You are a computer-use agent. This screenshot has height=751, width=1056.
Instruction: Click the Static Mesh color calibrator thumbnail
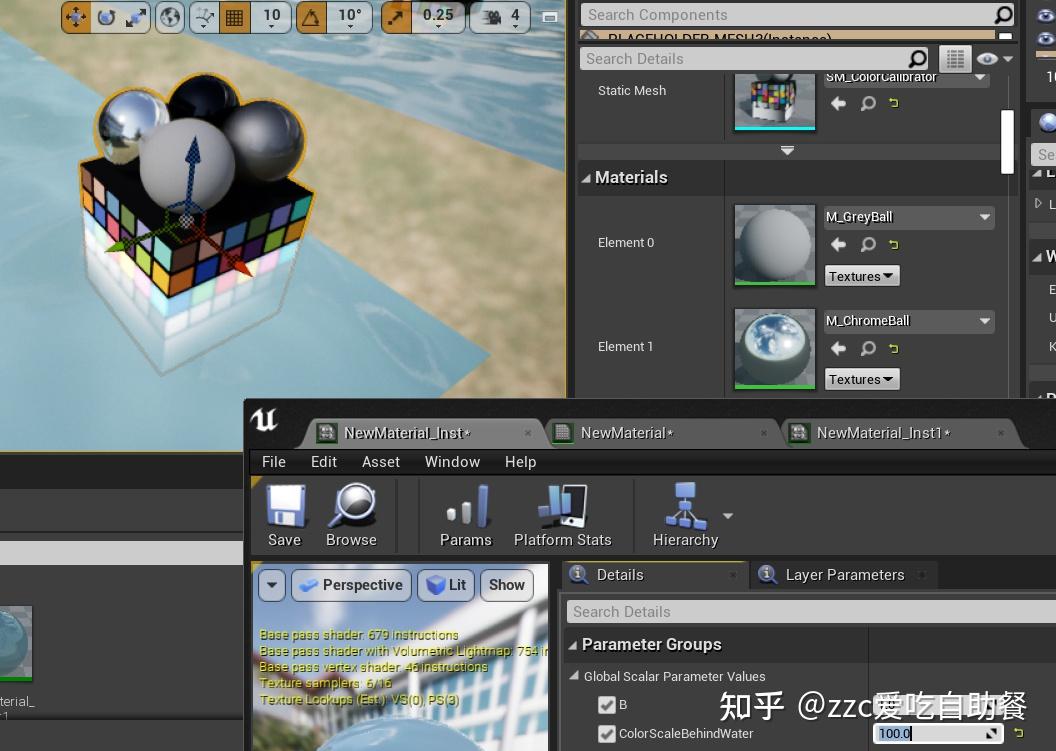(x=774, y=100)
